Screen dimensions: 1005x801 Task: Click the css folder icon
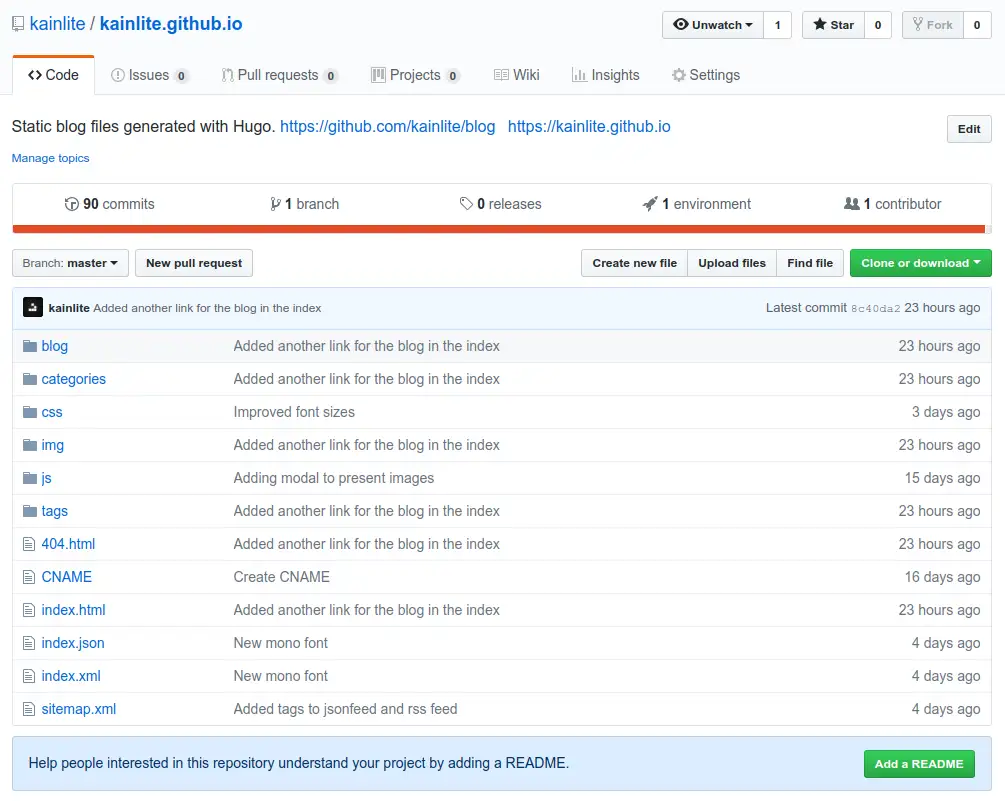click(29, 412)
